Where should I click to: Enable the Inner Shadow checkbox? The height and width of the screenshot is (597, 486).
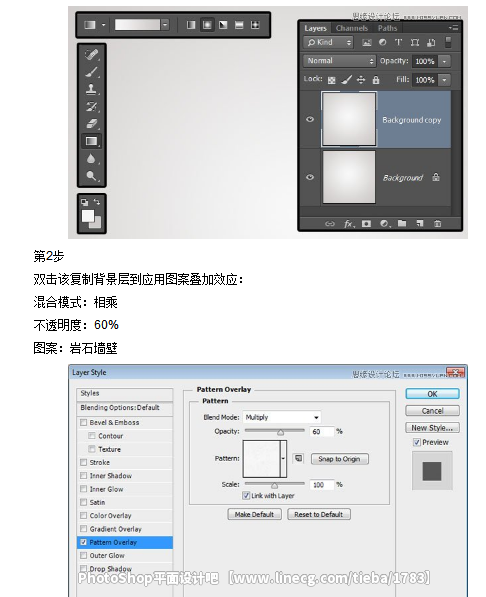83,476
